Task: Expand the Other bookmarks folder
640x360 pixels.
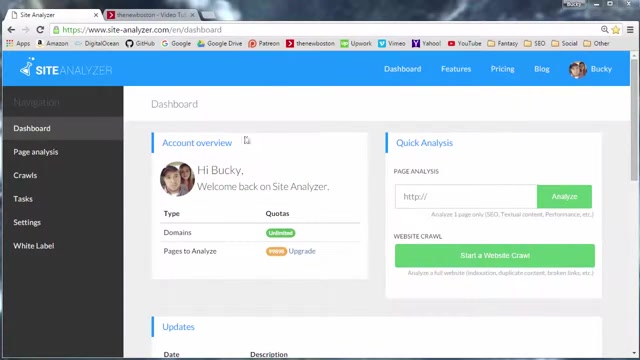Action: pyautogui.click(x=596, y=43)
